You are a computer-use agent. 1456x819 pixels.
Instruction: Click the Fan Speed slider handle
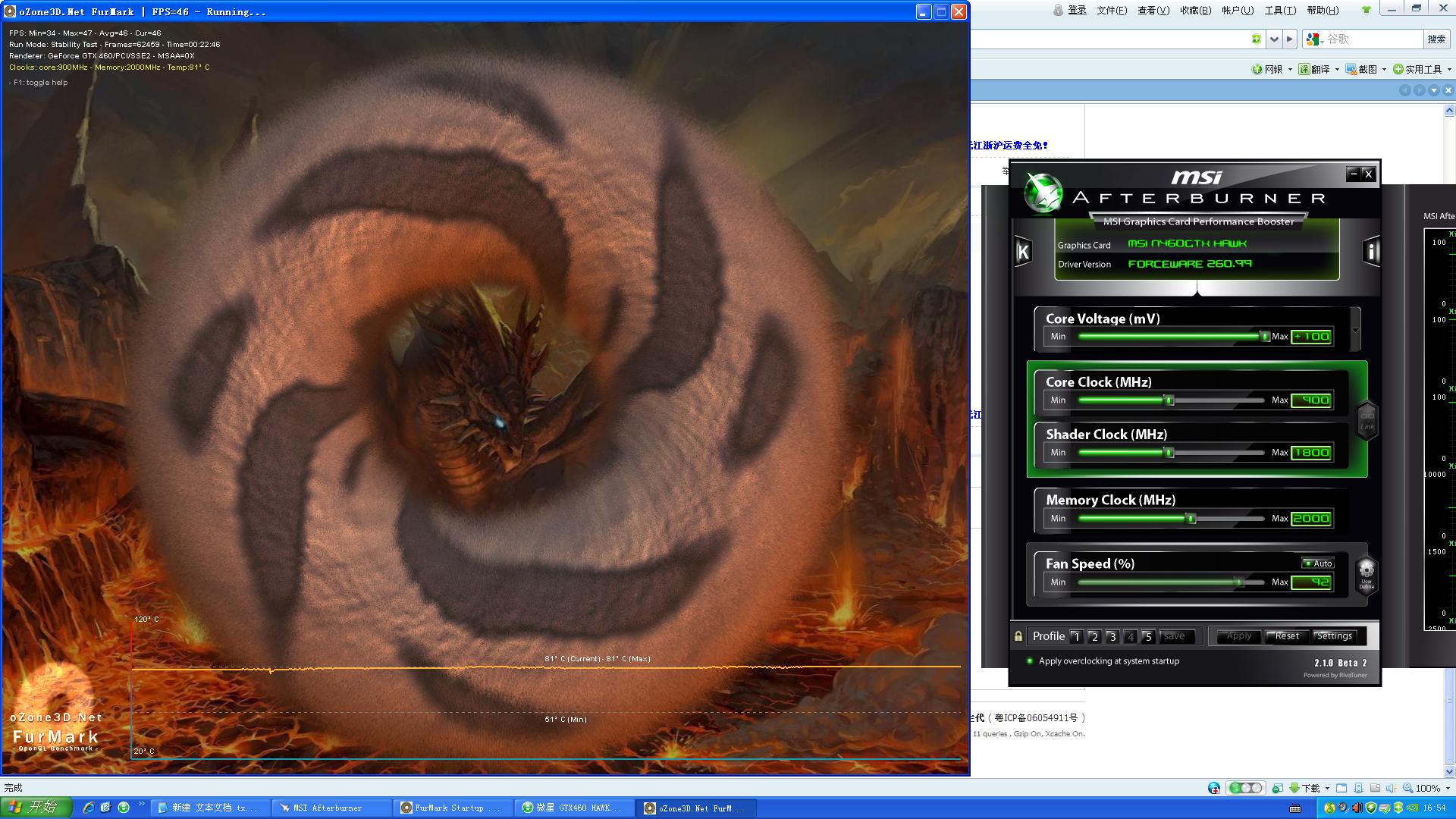point(1239,582)
